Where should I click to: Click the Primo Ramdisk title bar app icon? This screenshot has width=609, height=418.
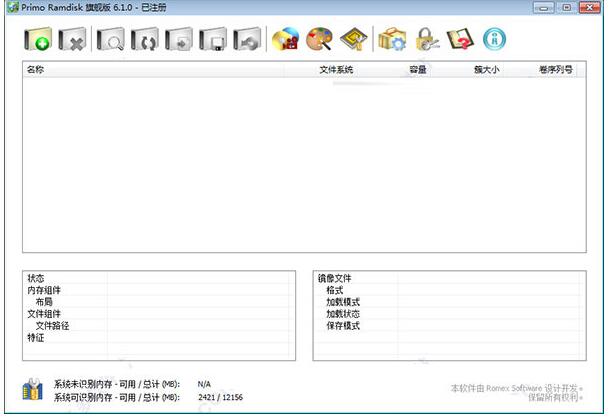click(x=13, y=7)
